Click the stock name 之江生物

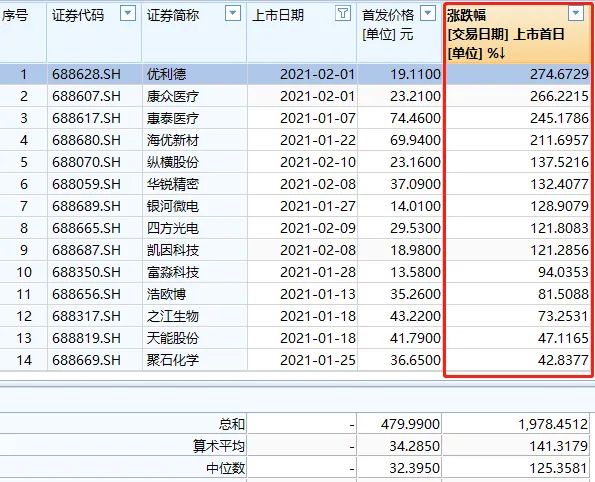coord(173,316)
